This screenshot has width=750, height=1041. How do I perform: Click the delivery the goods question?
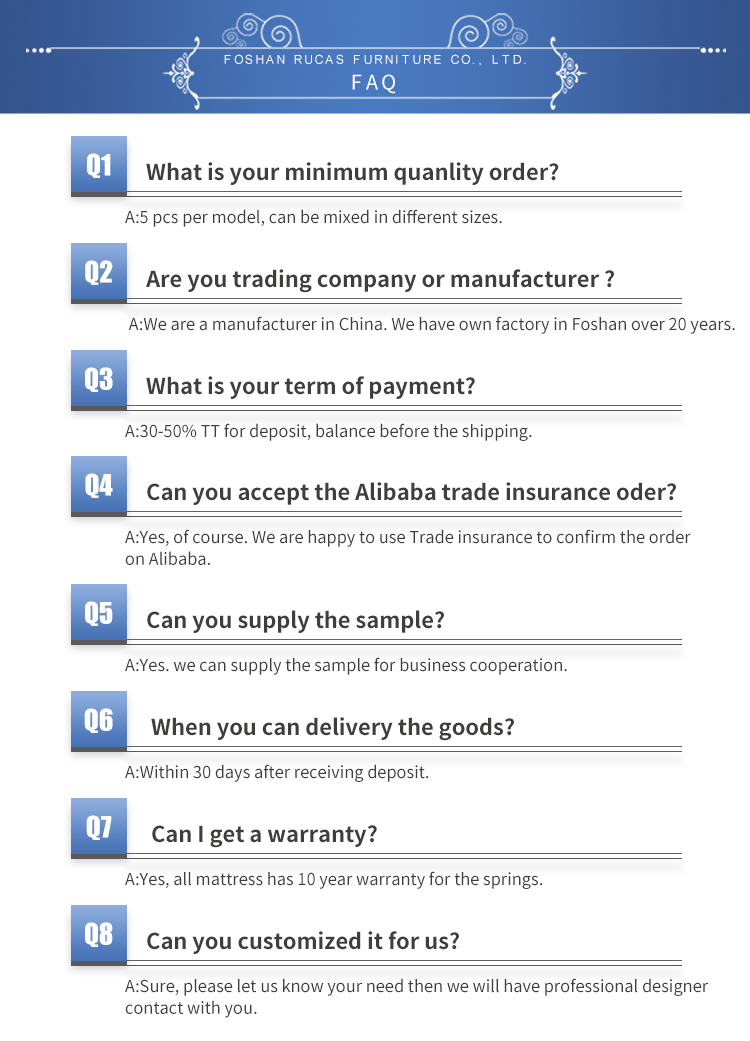[x=332, y=727]
